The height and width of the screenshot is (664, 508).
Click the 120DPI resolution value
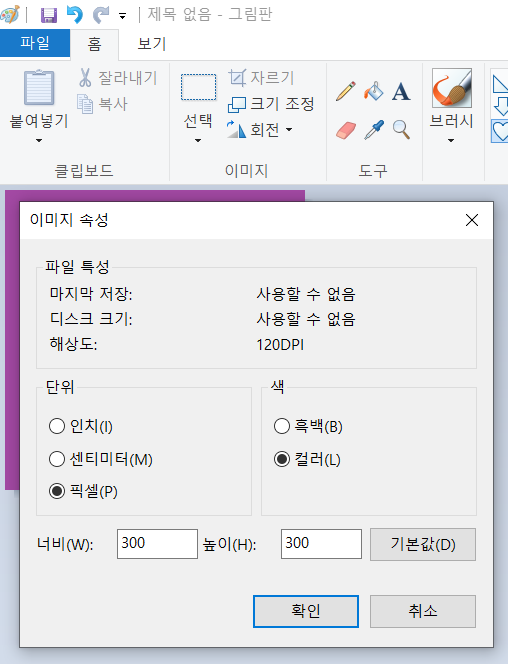[x=280, y=345]
